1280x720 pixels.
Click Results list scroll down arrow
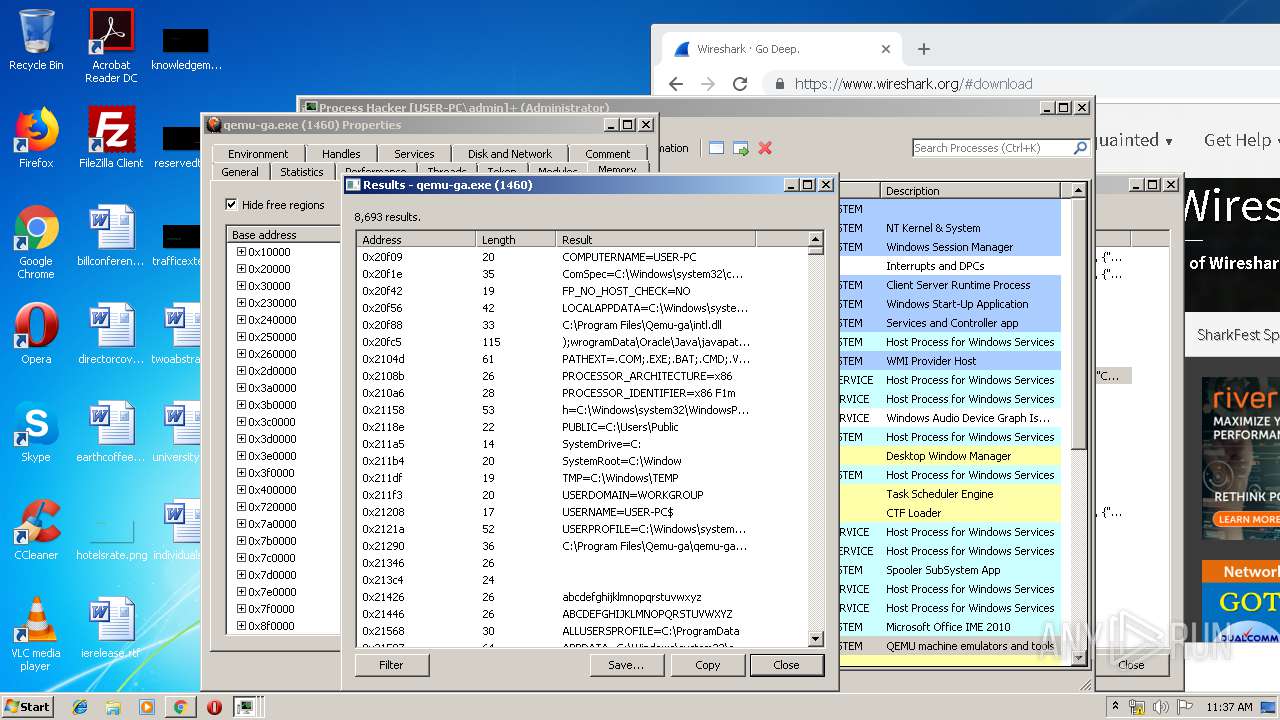point(815,638)
